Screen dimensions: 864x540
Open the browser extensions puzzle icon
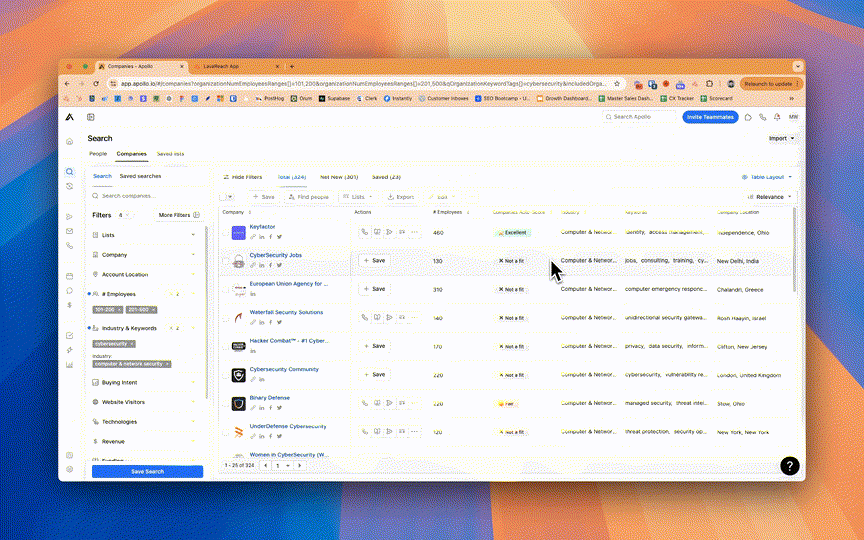pos(709,84)
